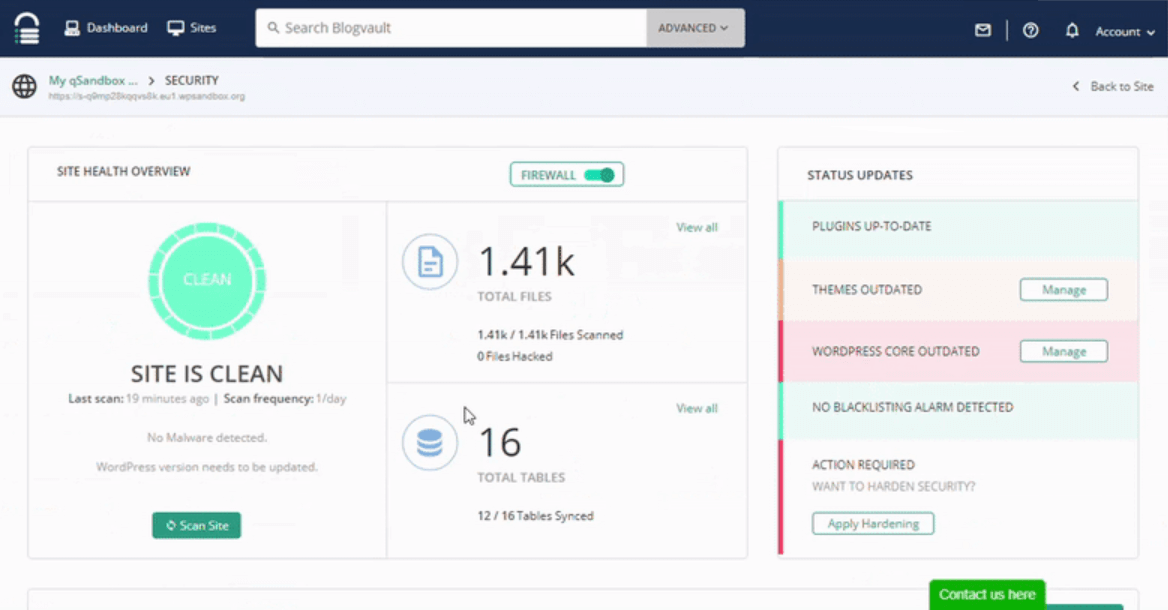Click the total files document icon
This screenshot has height=610, width=1168.
pyautogui.click(x=430, y=263)
